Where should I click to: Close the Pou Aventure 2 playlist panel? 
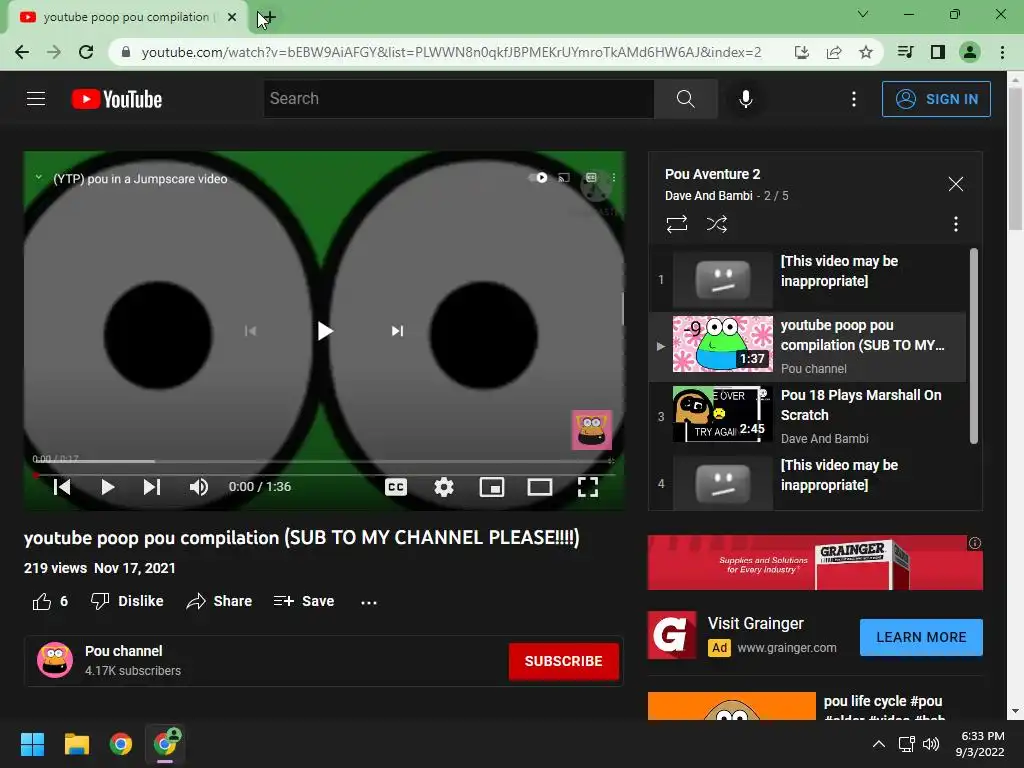(955, 184)
